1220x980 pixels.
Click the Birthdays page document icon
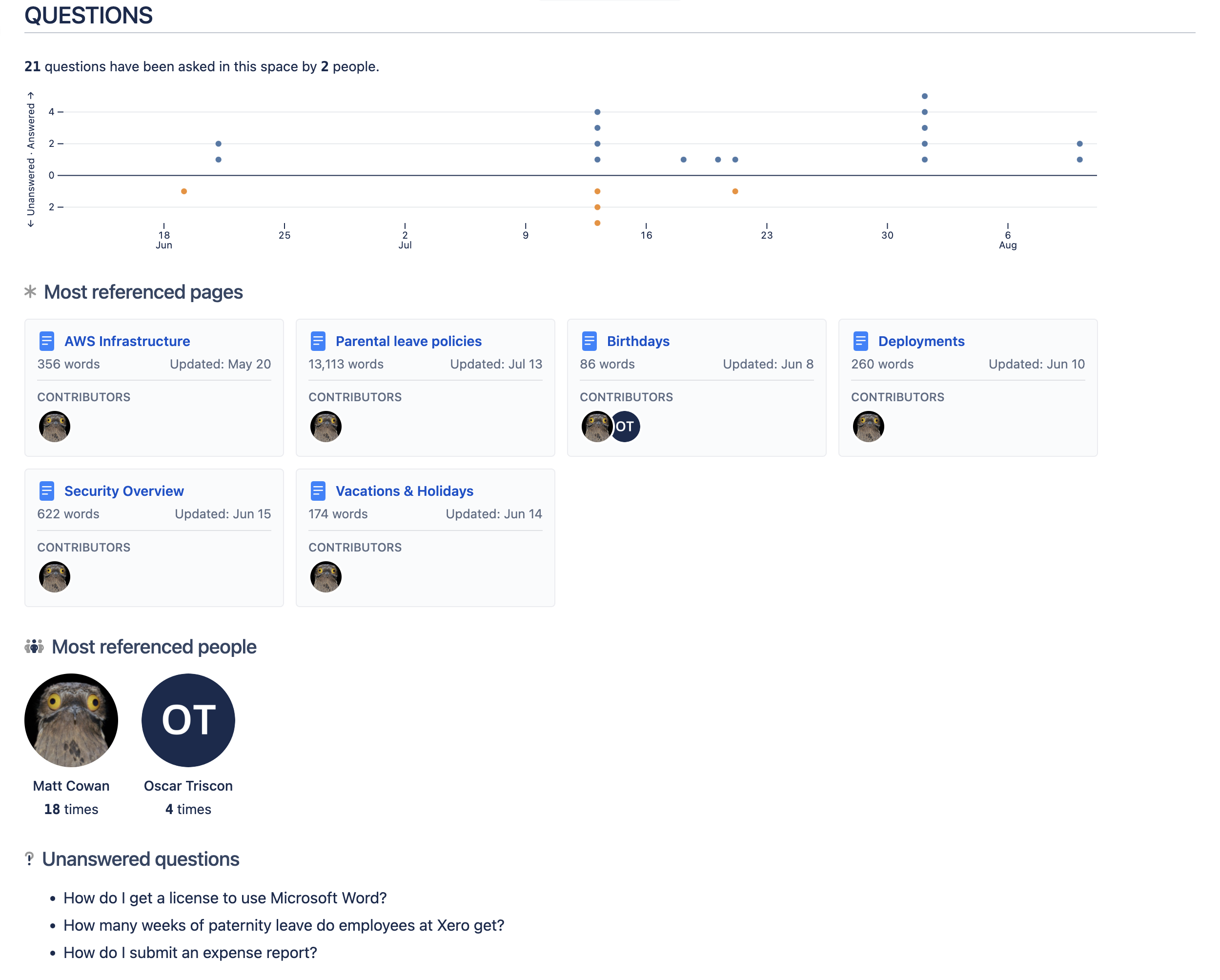click(x=589, y=341)
